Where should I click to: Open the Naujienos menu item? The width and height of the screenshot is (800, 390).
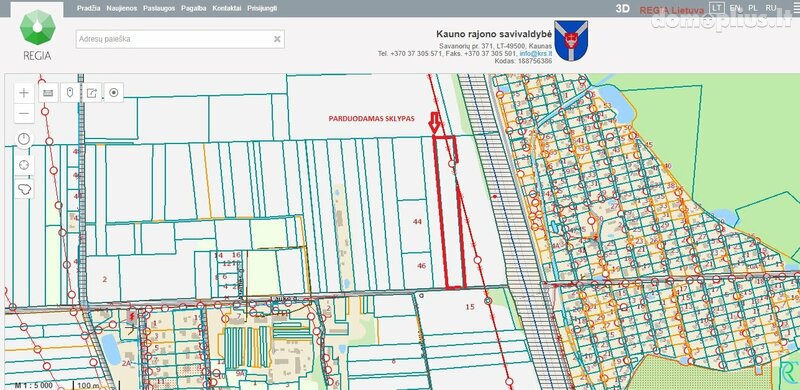pyautogui.click(x=121, y=9)
